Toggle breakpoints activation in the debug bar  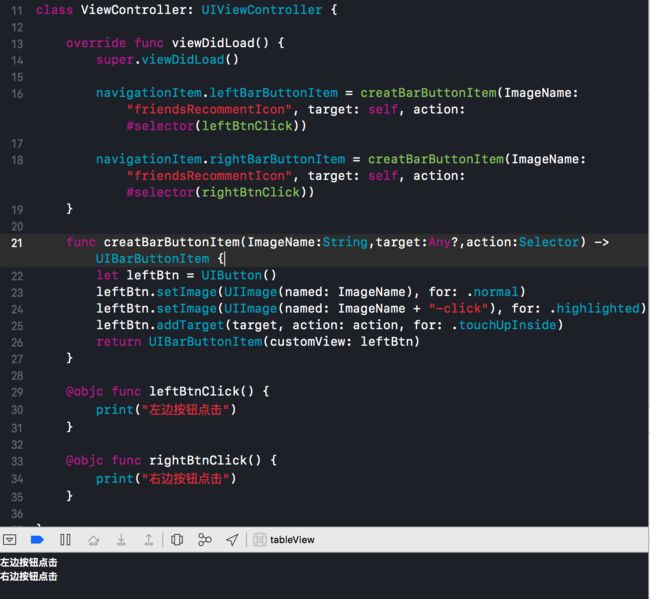coord(37,539)
